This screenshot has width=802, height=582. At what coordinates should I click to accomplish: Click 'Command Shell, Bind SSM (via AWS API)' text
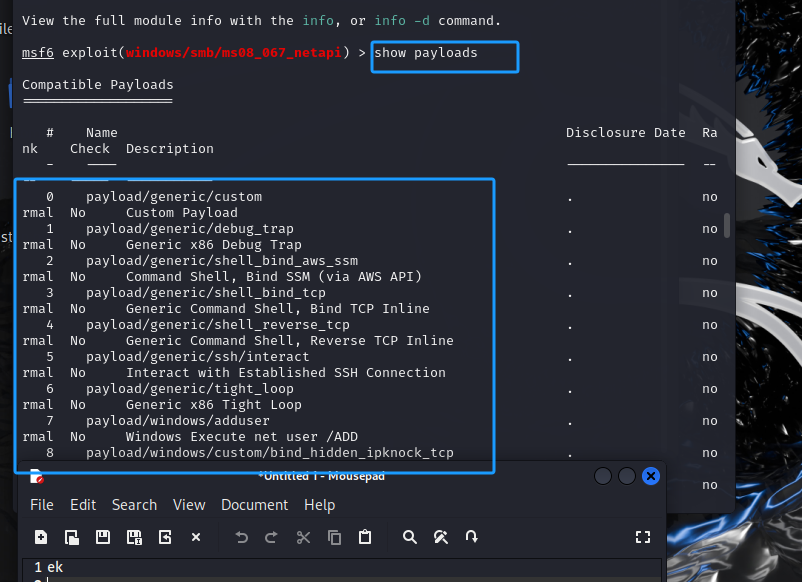click(x=274, y=277)
